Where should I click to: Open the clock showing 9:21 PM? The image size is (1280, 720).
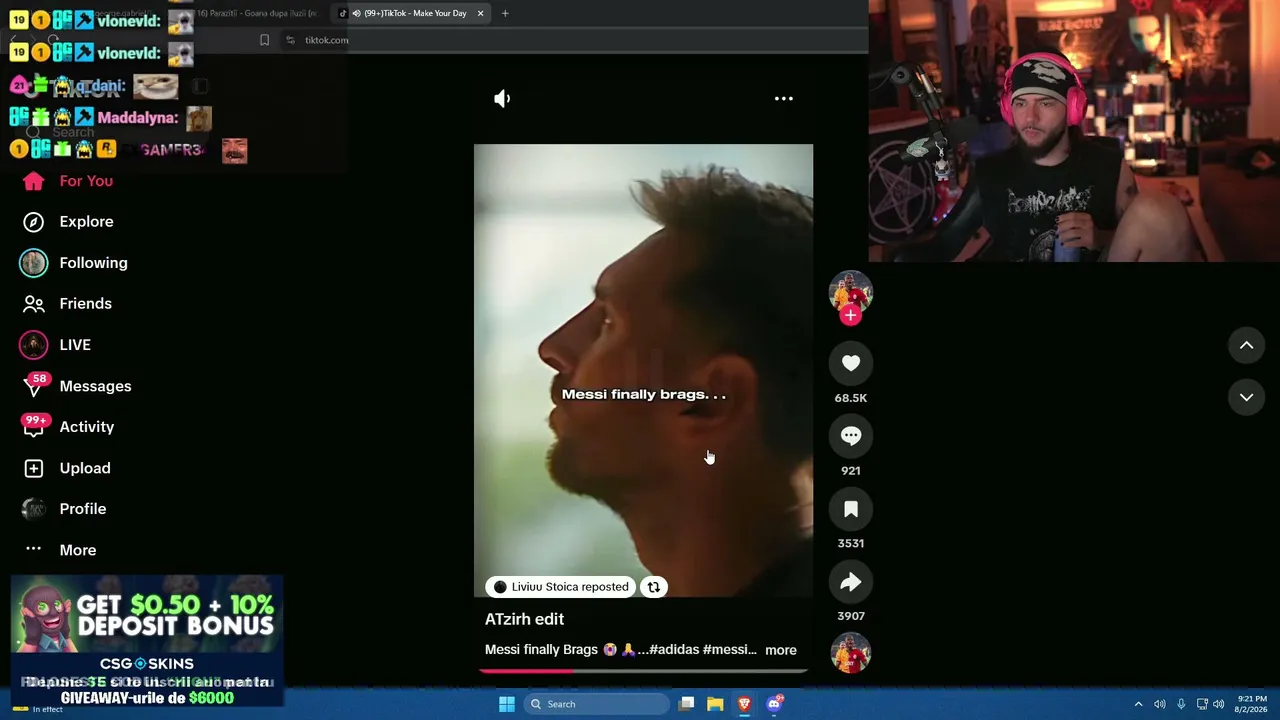pyautogui.click(x=1252, y=704)
